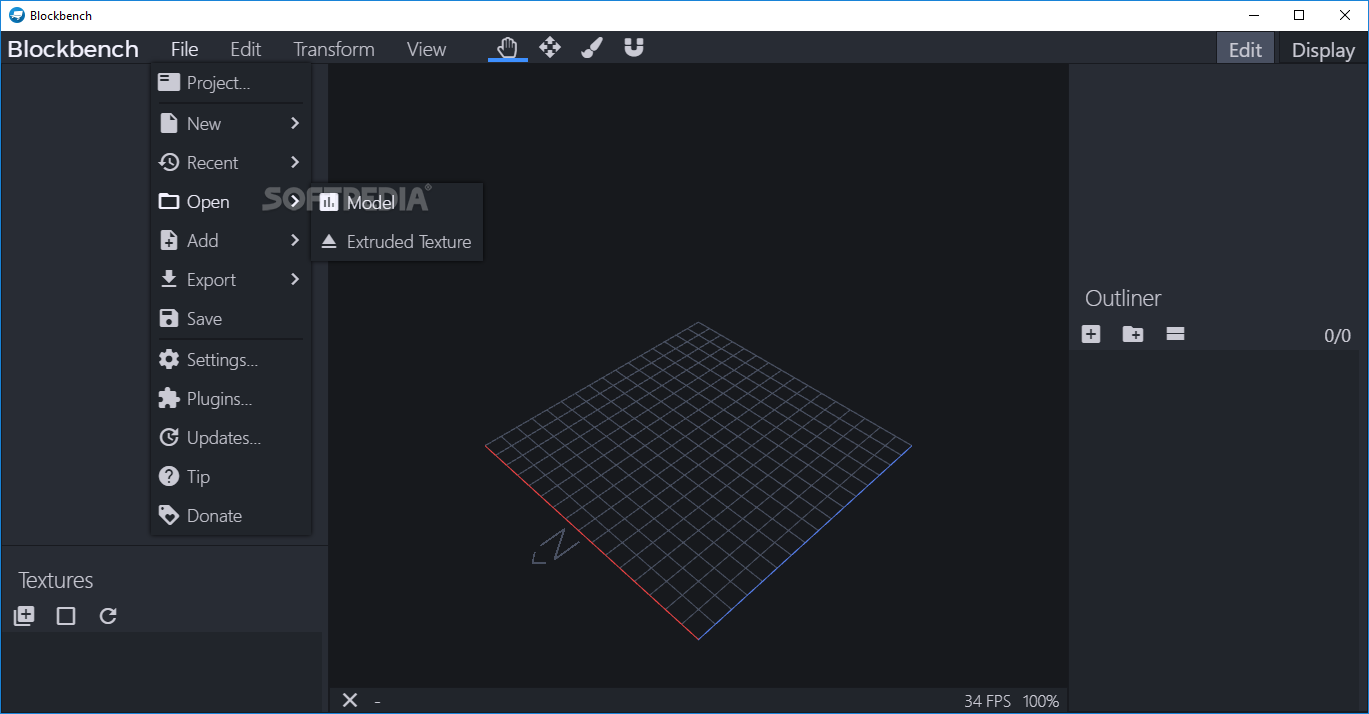This screenshot has width=1369, height=714.
Task: Click the Outliner panel heading
Action: tap(1123, 298)
